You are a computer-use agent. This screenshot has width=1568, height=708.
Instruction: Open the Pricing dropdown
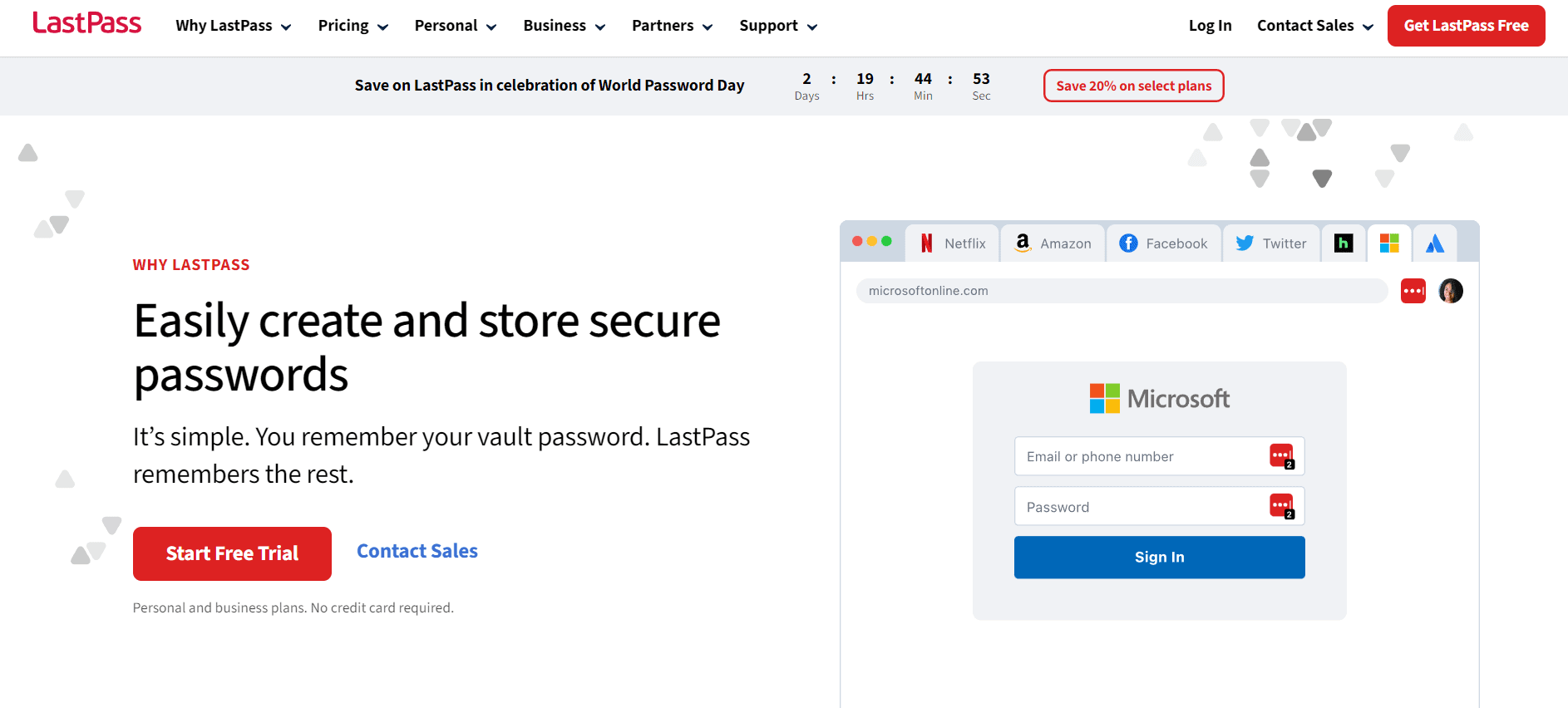(353, 26)
